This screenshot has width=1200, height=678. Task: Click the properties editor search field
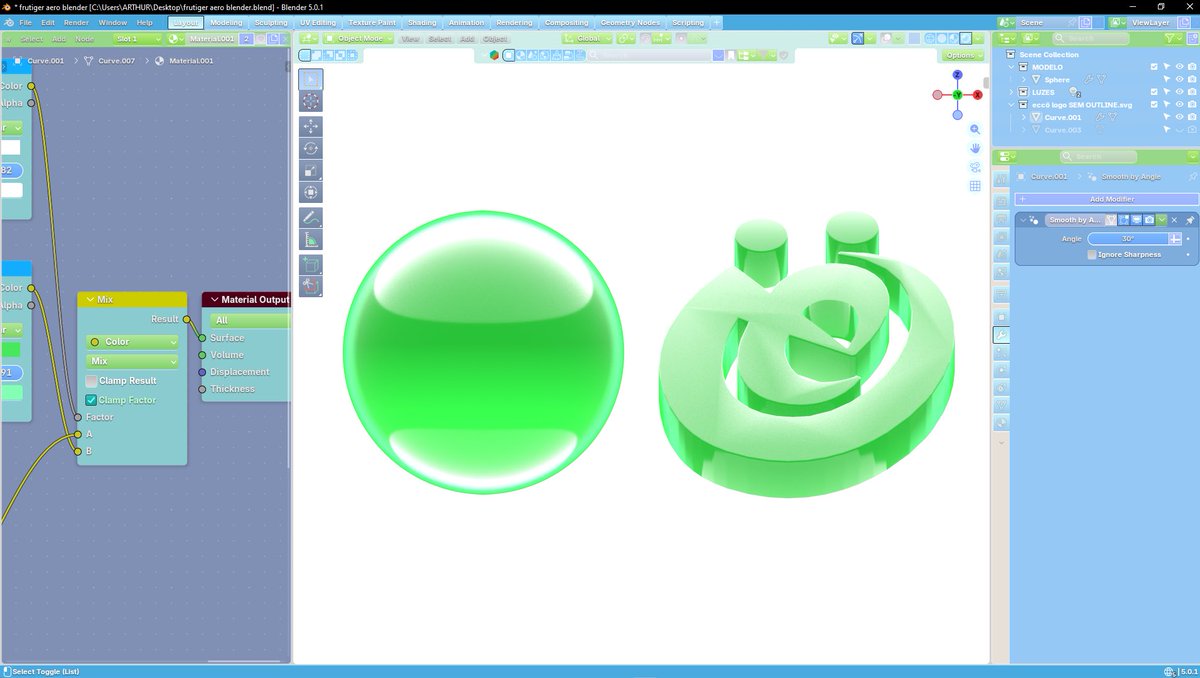[x=1098, y=156]
